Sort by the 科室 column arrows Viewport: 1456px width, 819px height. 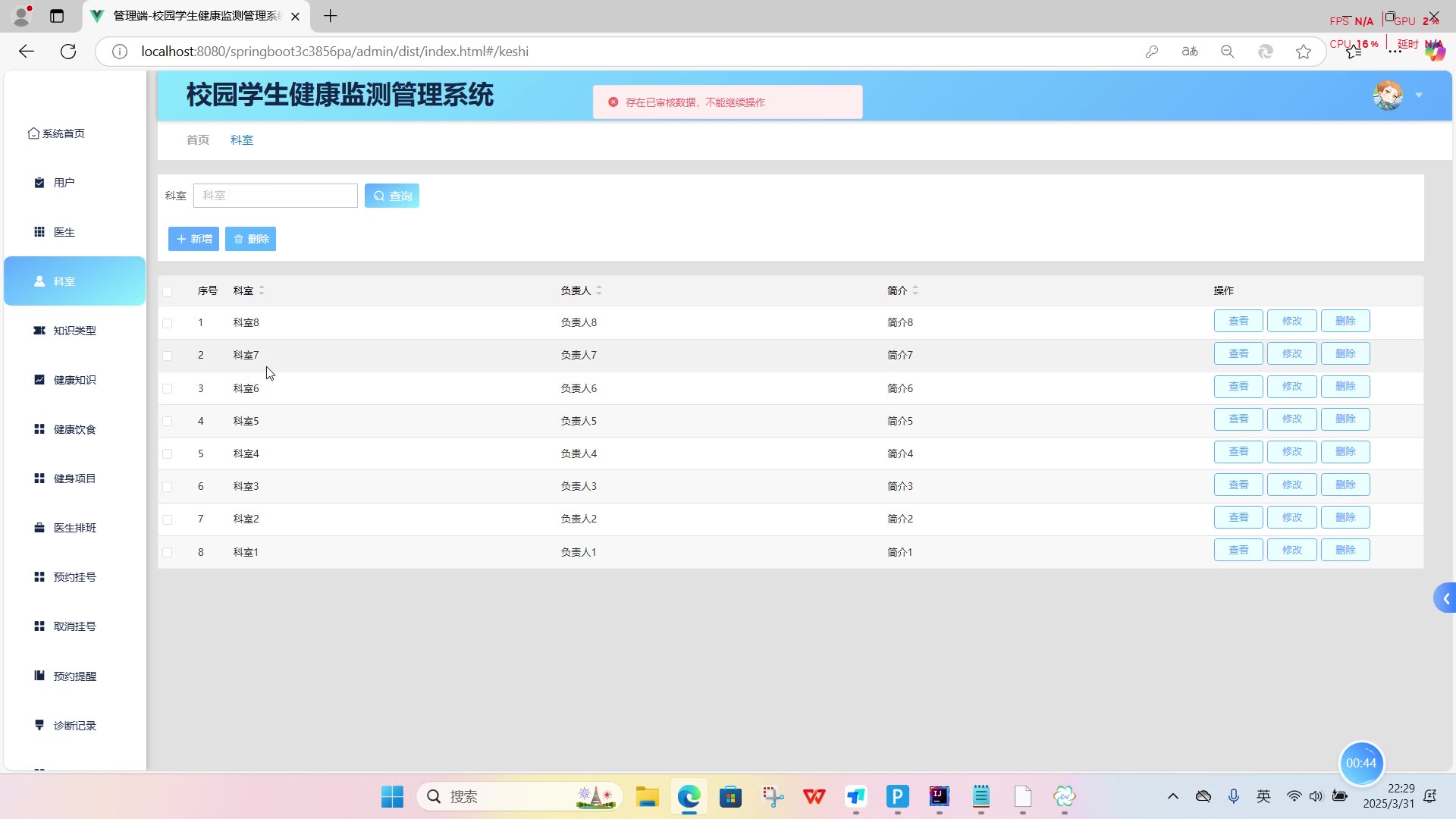(262, 290)
